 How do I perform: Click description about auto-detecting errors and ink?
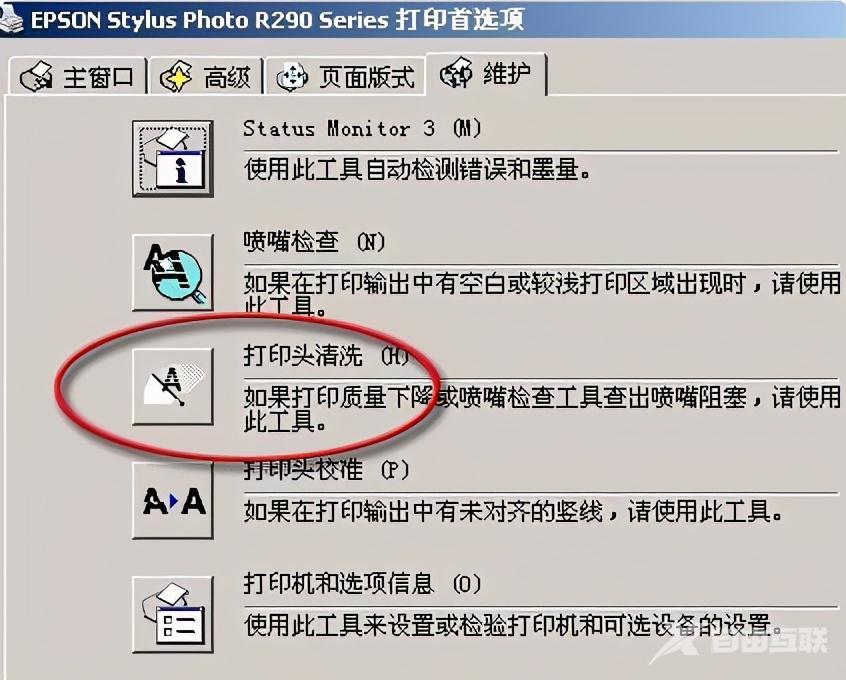click(x=417, y=169)
